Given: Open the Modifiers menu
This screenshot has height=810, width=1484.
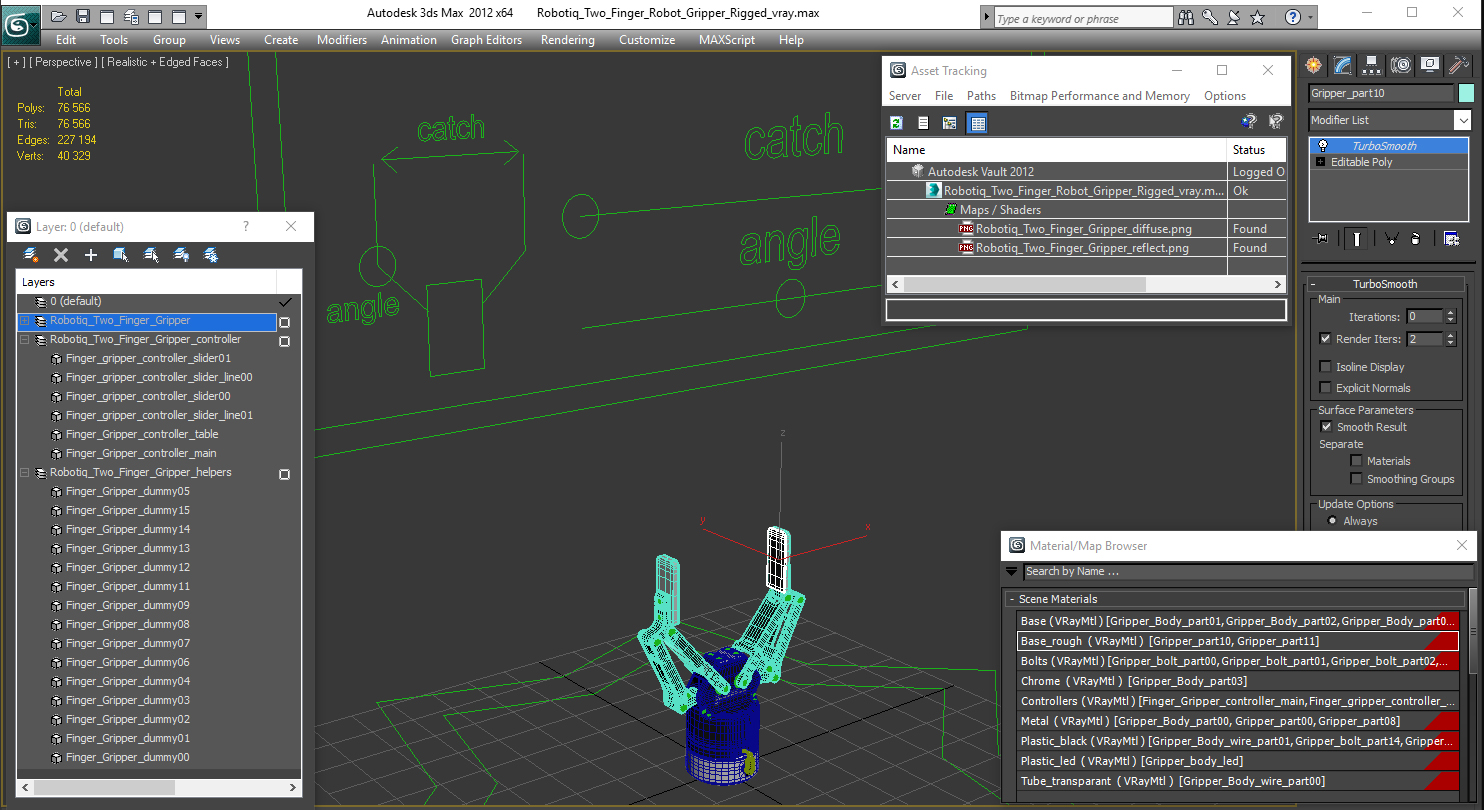Looking at the screenshot, I should click(342, 40).
